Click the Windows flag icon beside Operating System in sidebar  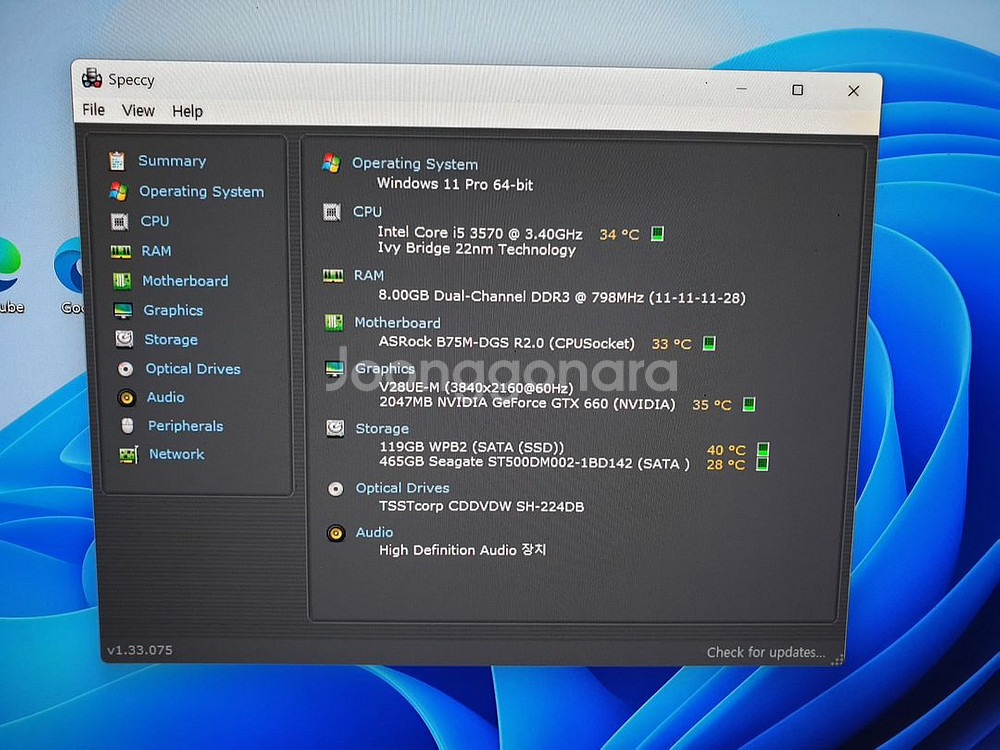click(118, 191)
